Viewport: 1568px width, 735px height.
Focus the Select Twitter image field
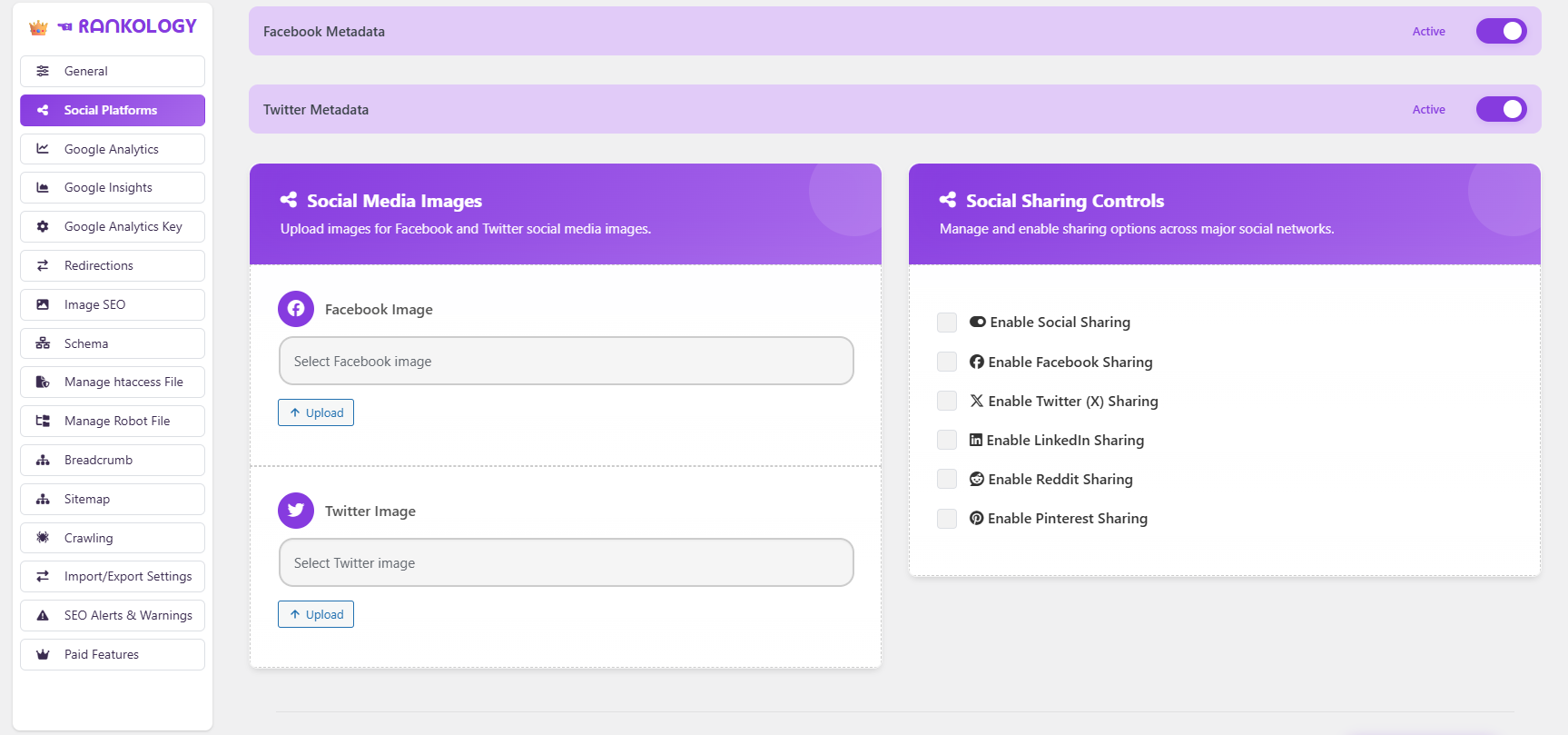click(566, 562)
